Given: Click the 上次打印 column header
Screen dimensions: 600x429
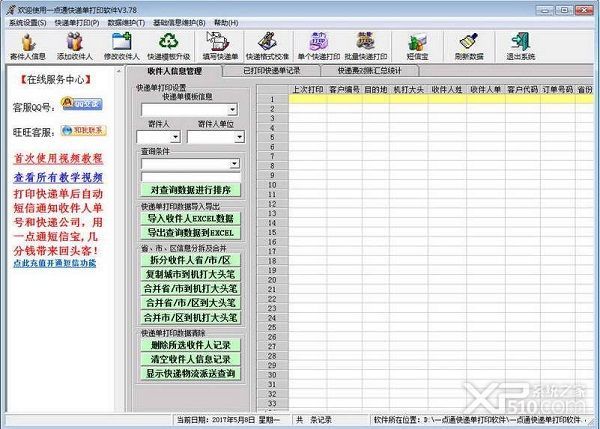Looking at the screenshot, I should [x=308, y=90].
